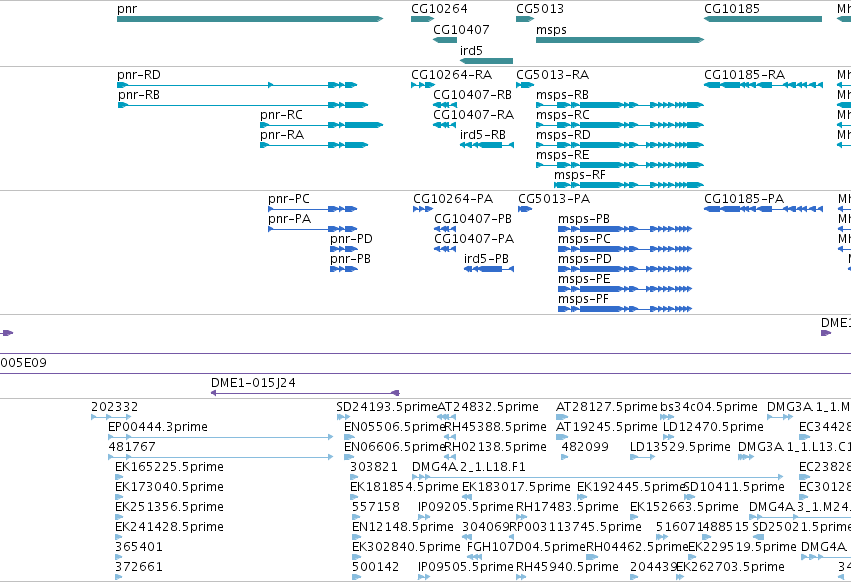Click the msps-PB protein label

(x=584, y=219)
